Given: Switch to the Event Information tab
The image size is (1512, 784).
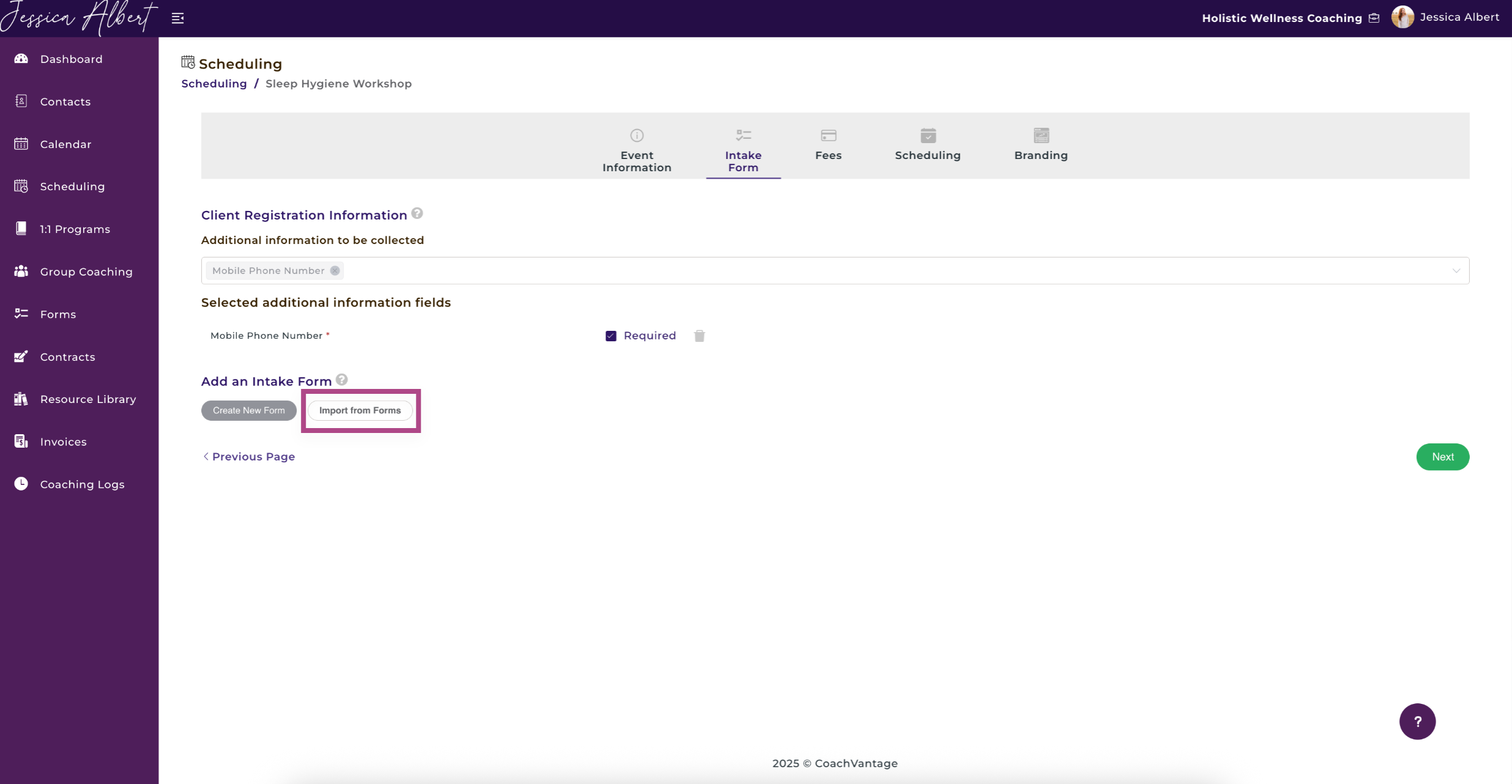Looking at the screenshot, I should point(637,151).
